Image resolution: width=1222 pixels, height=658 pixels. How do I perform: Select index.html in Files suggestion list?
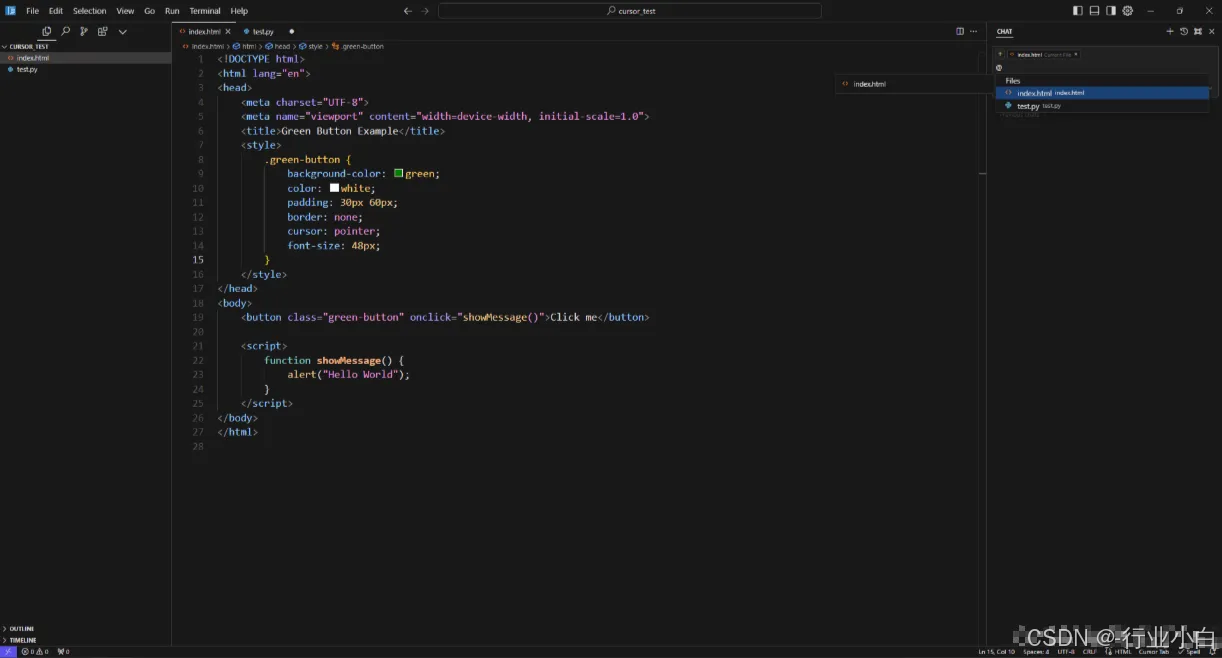pos(1102,93)
